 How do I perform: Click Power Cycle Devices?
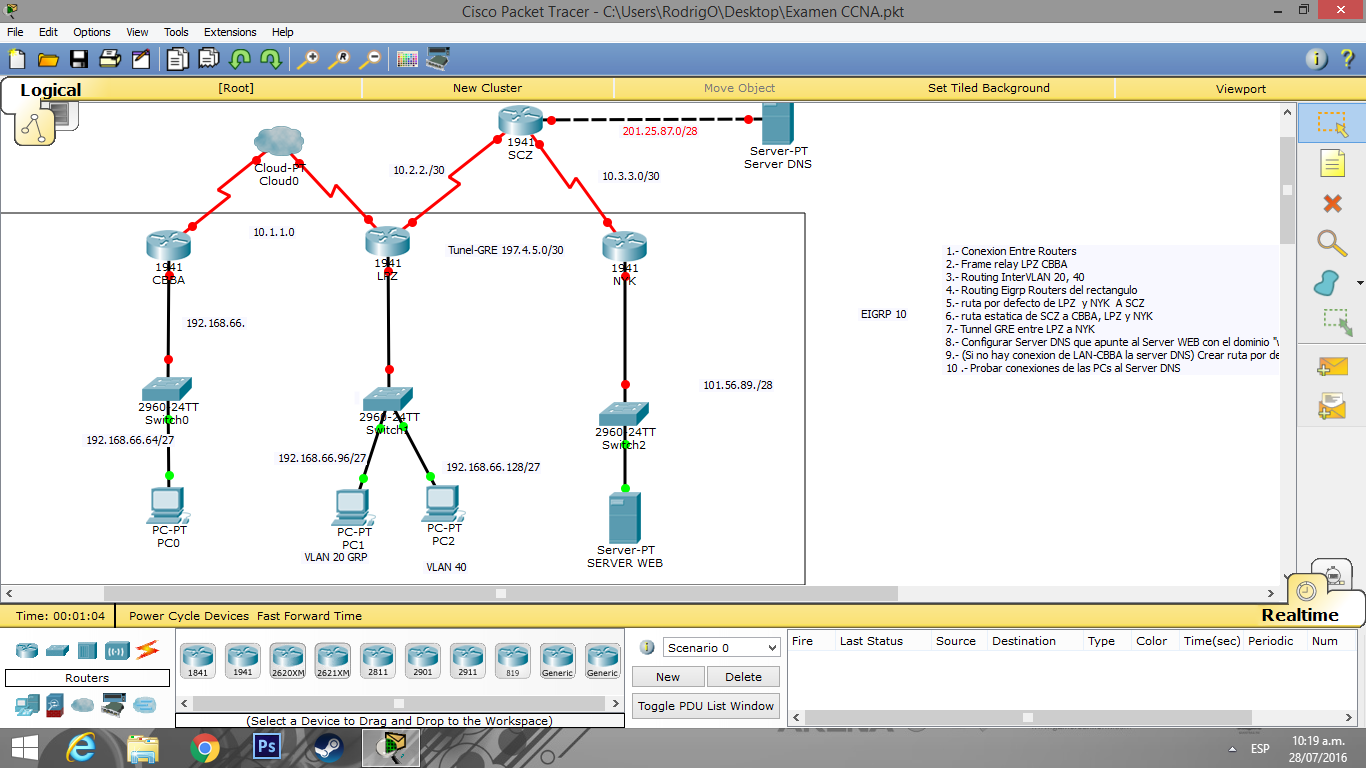pos(189,616)
